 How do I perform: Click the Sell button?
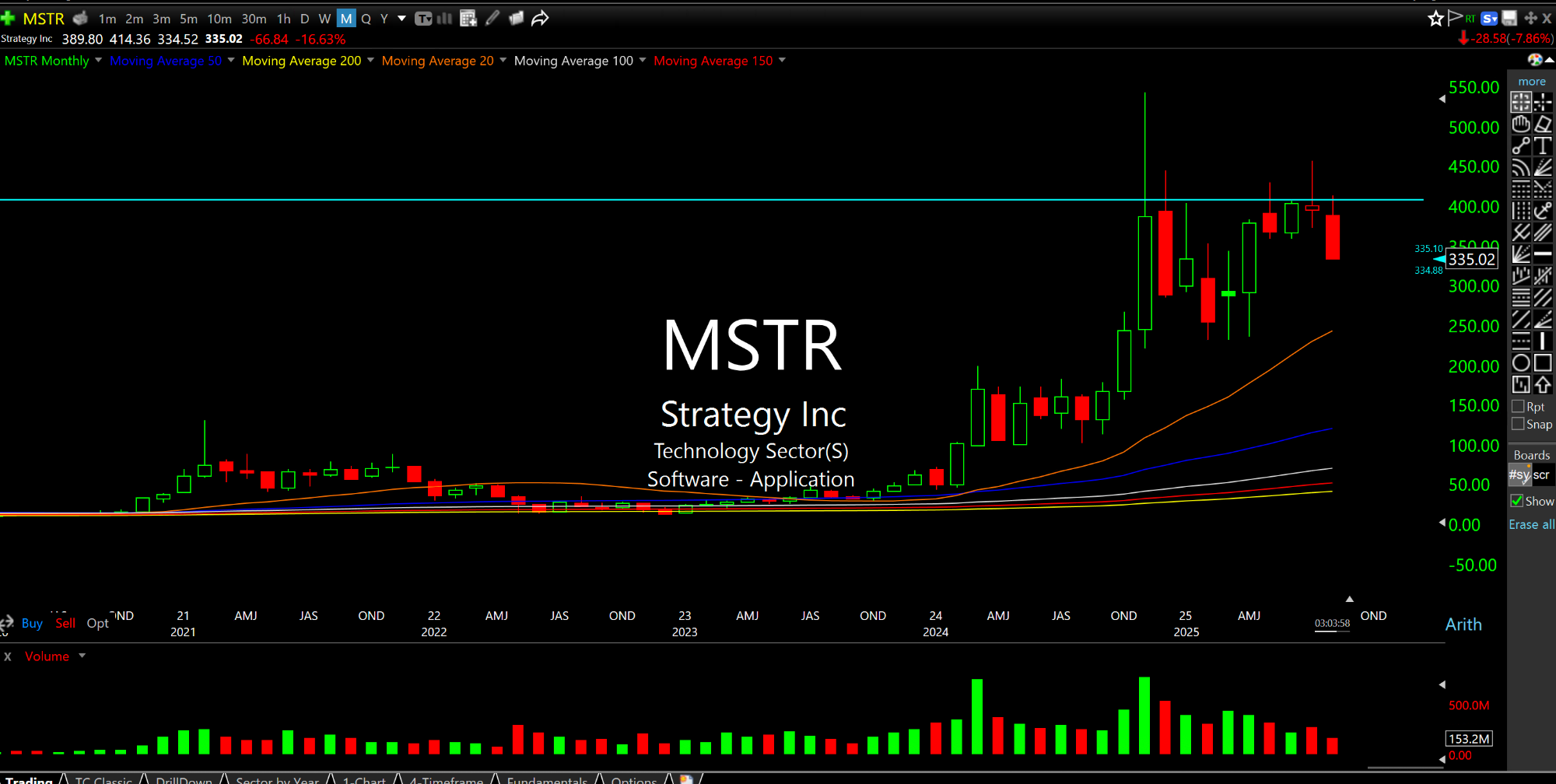tap(65, 623)
